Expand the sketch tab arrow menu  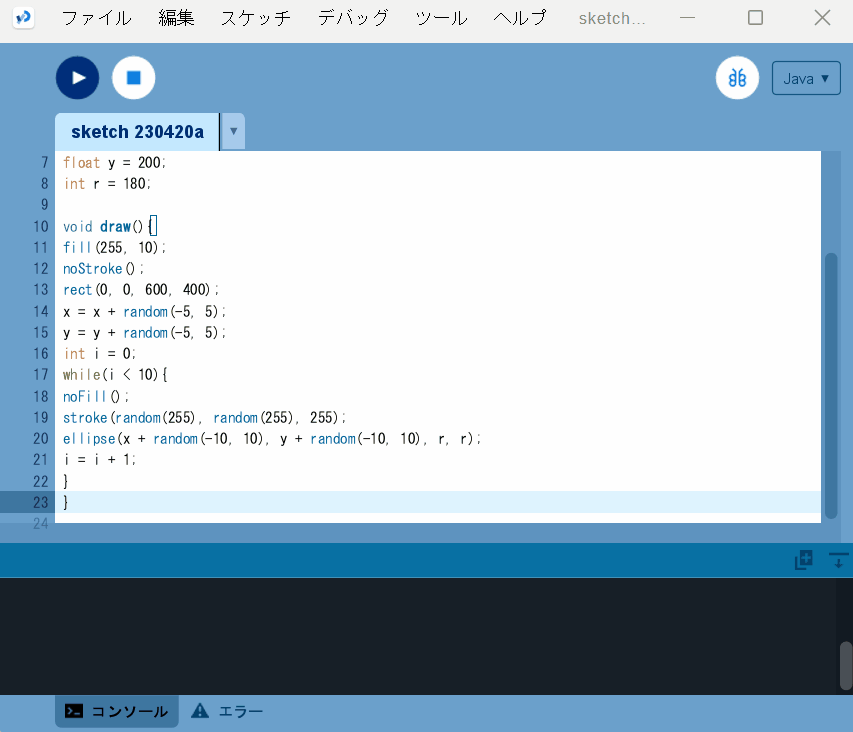click(x=233, y=131)
